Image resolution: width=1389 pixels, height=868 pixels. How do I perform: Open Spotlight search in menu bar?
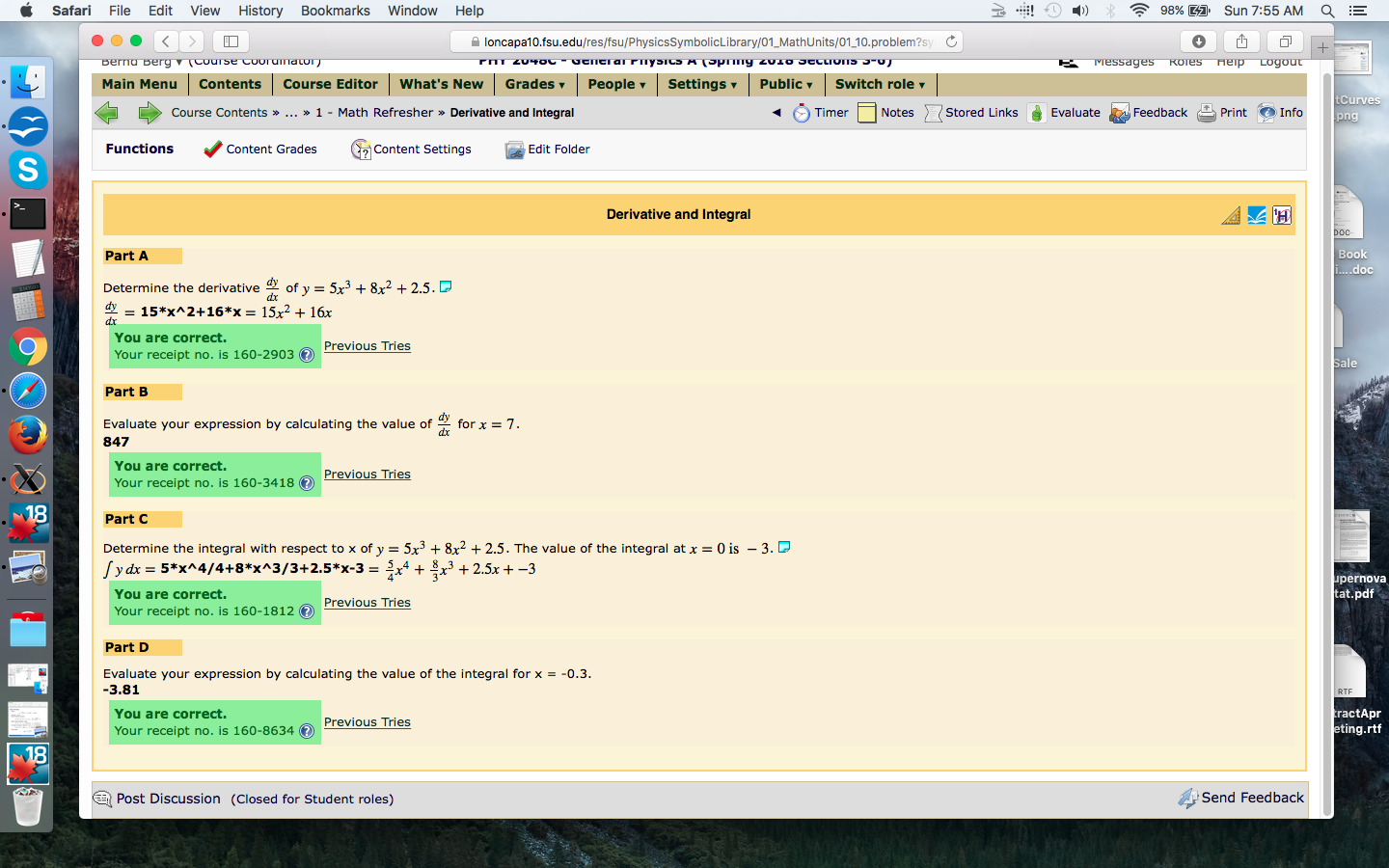coord(1328,11)
